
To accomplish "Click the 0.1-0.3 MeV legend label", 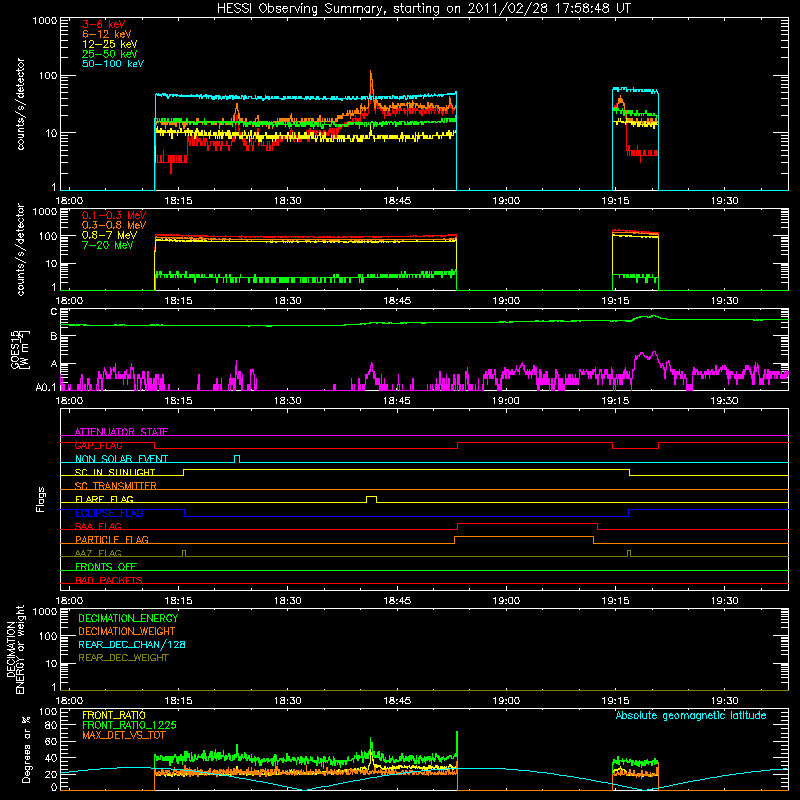I will pyautogui.click(x=114, y=215).
